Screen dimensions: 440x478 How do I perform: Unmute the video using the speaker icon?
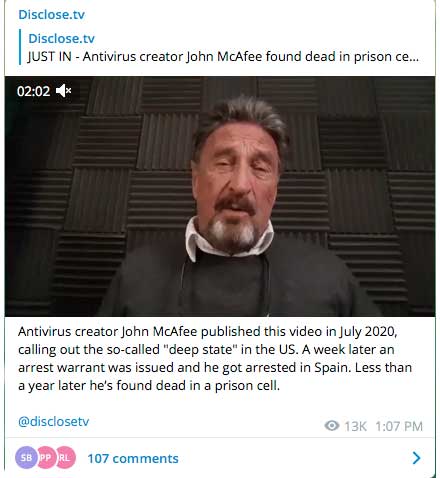[63, 91]
